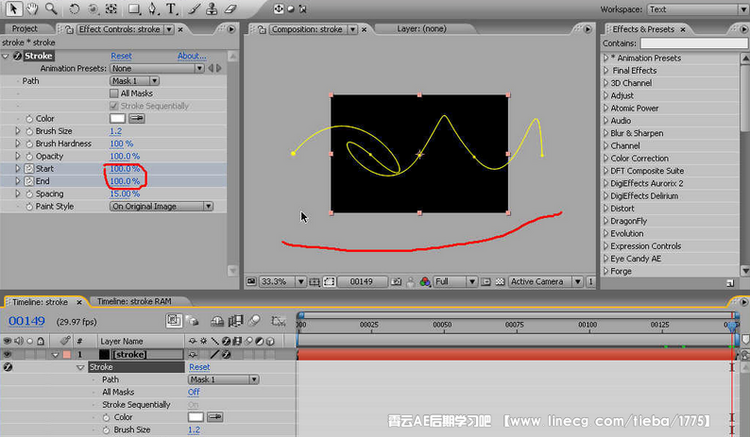Viewport: 750px width, 437px height.
Task: Open the Brainstorm-style frame blending timeline button
Action: [x=235, y=321]
